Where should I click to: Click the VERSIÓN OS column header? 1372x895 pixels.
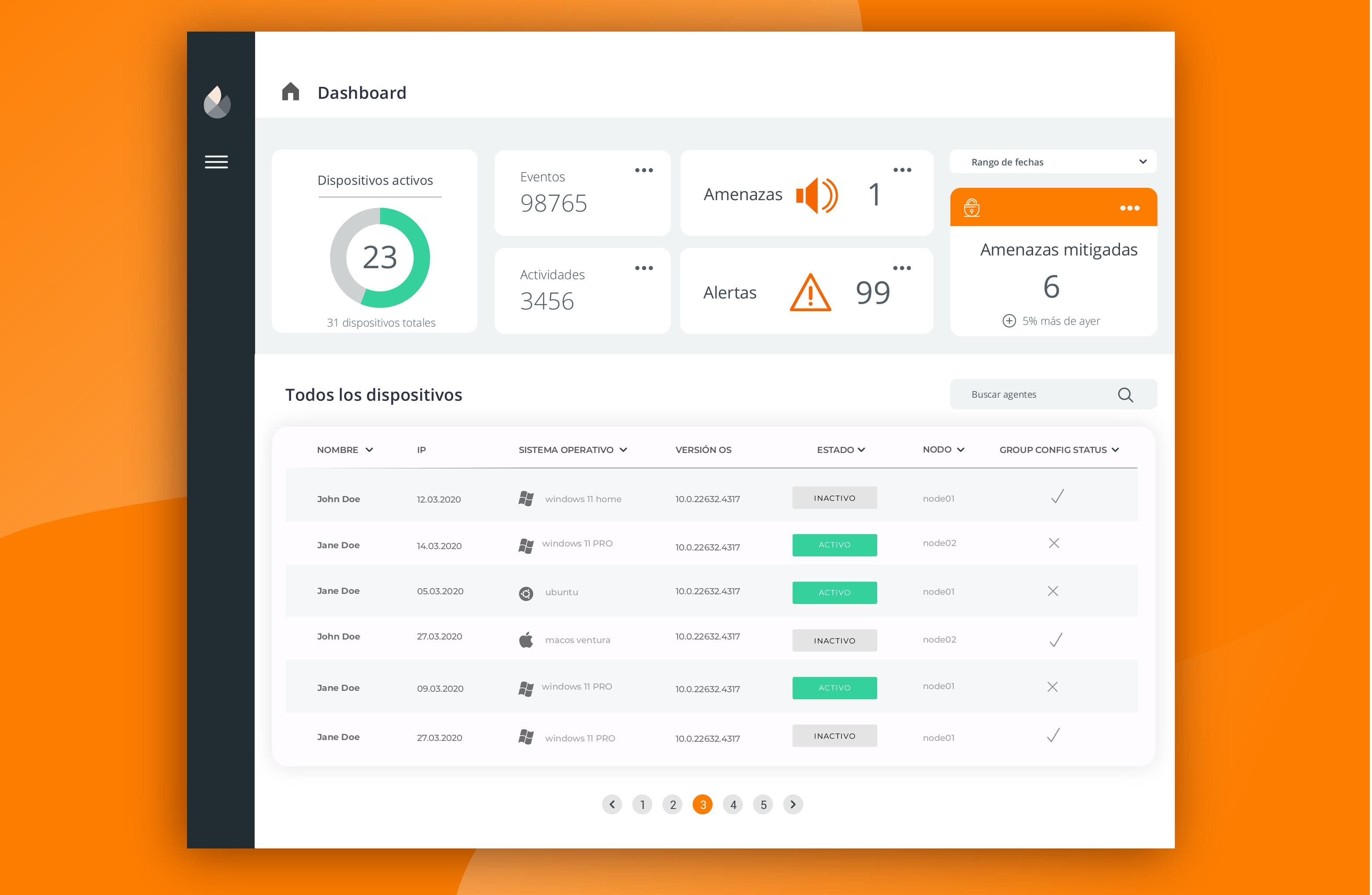coord(703,450)
